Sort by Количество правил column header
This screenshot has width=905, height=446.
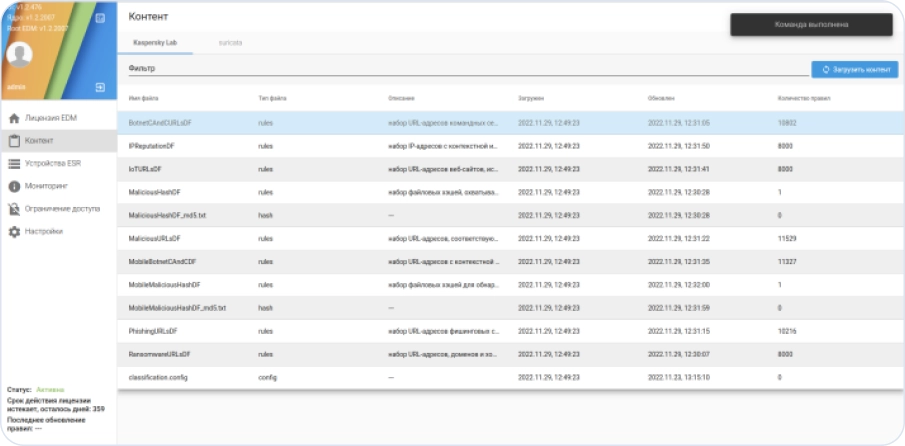tap(803, 99)
